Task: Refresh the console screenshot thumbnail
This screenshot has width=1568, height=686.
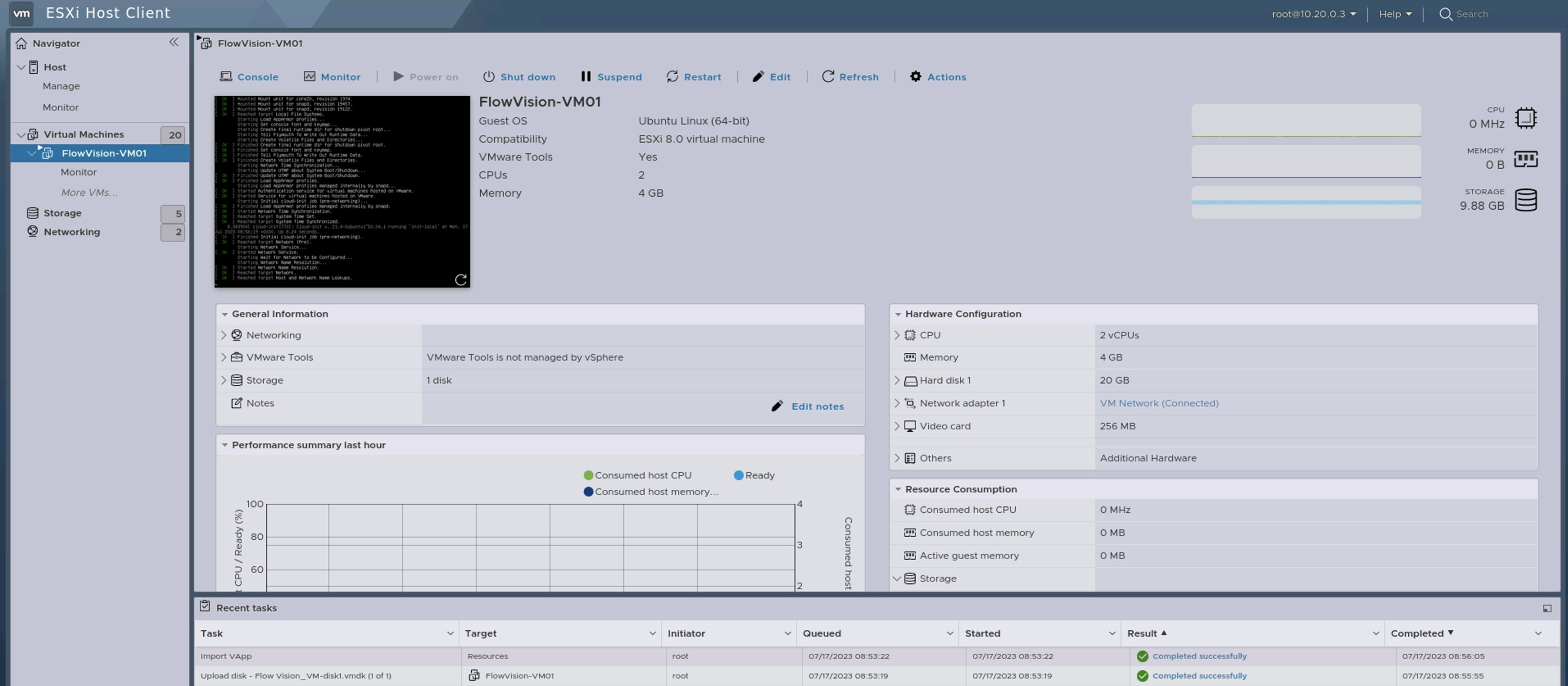Action: point(461,280)
